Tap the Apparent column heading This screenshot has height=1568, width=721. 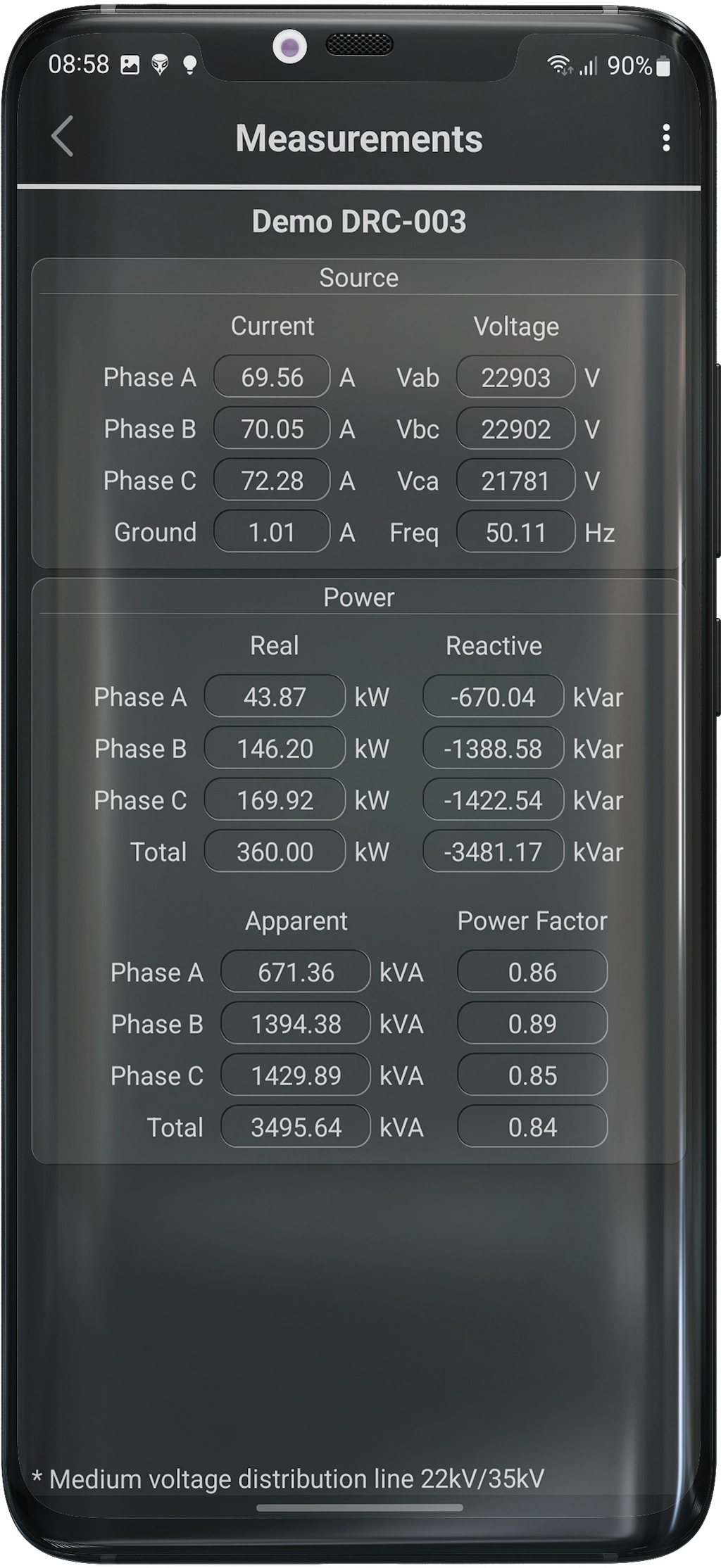pos(296,921)
